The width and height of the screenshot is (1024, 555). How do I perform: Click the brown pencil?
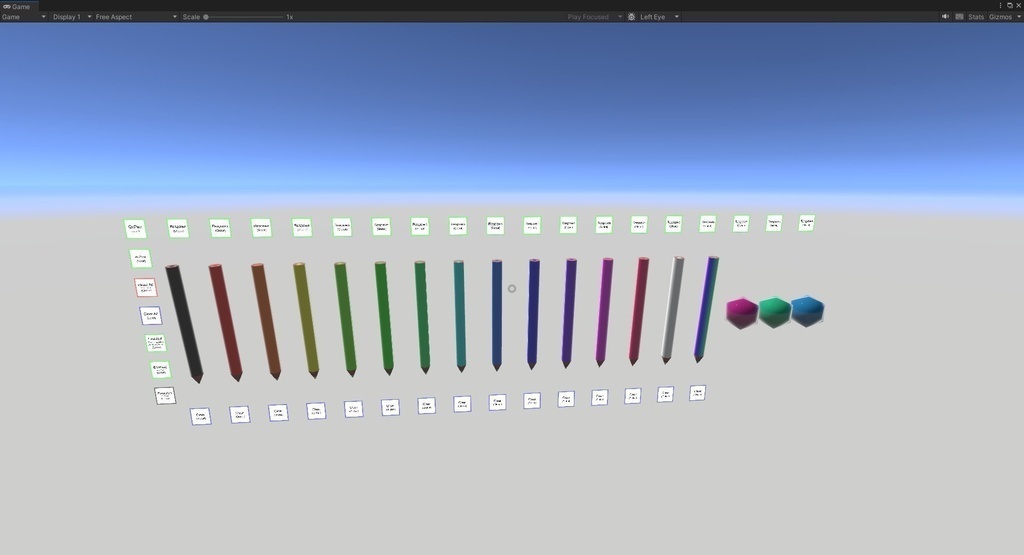click(x=266, y=321)
